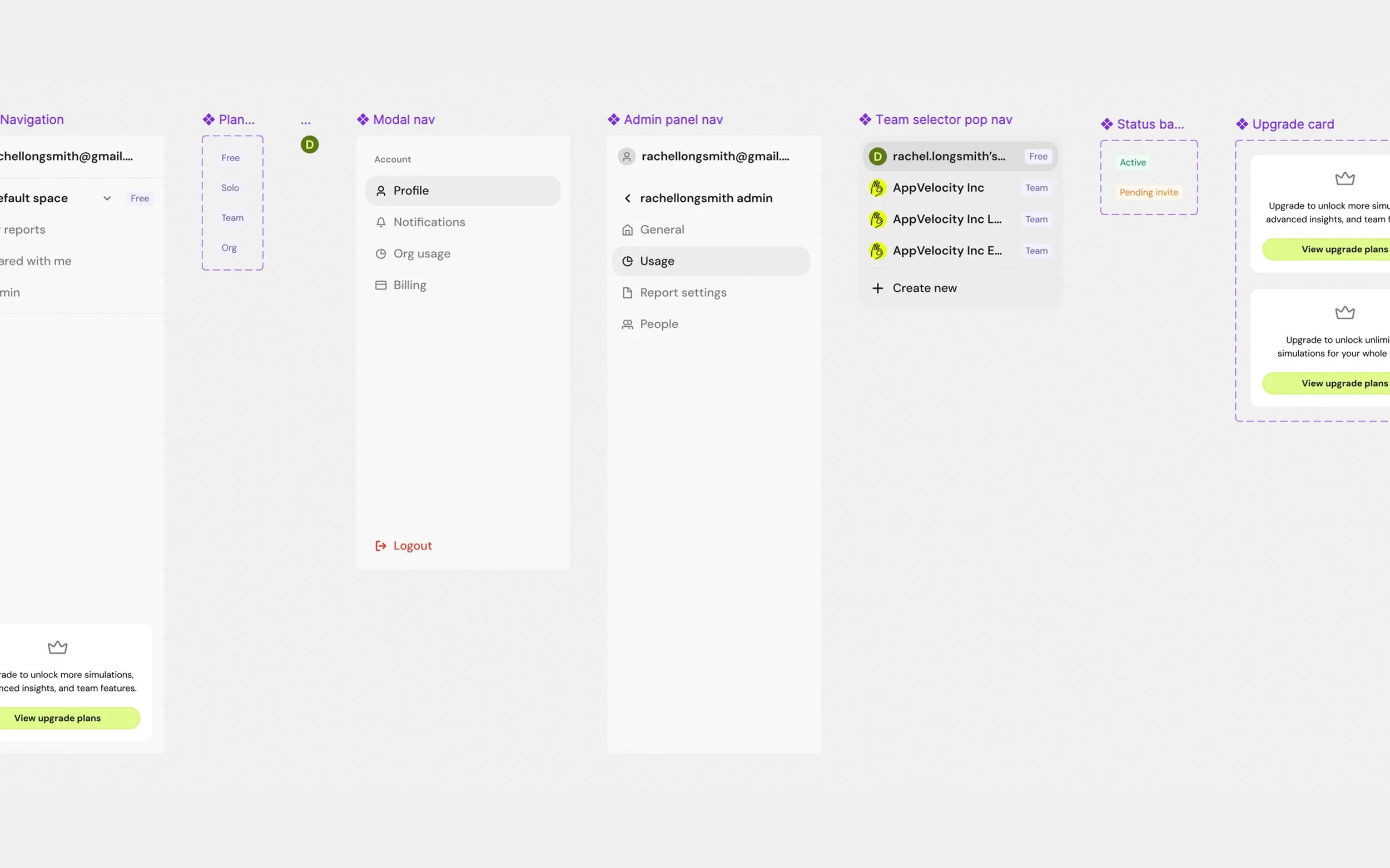
Task: Click the plus icon beside Create new
Action: coord(878,288)
